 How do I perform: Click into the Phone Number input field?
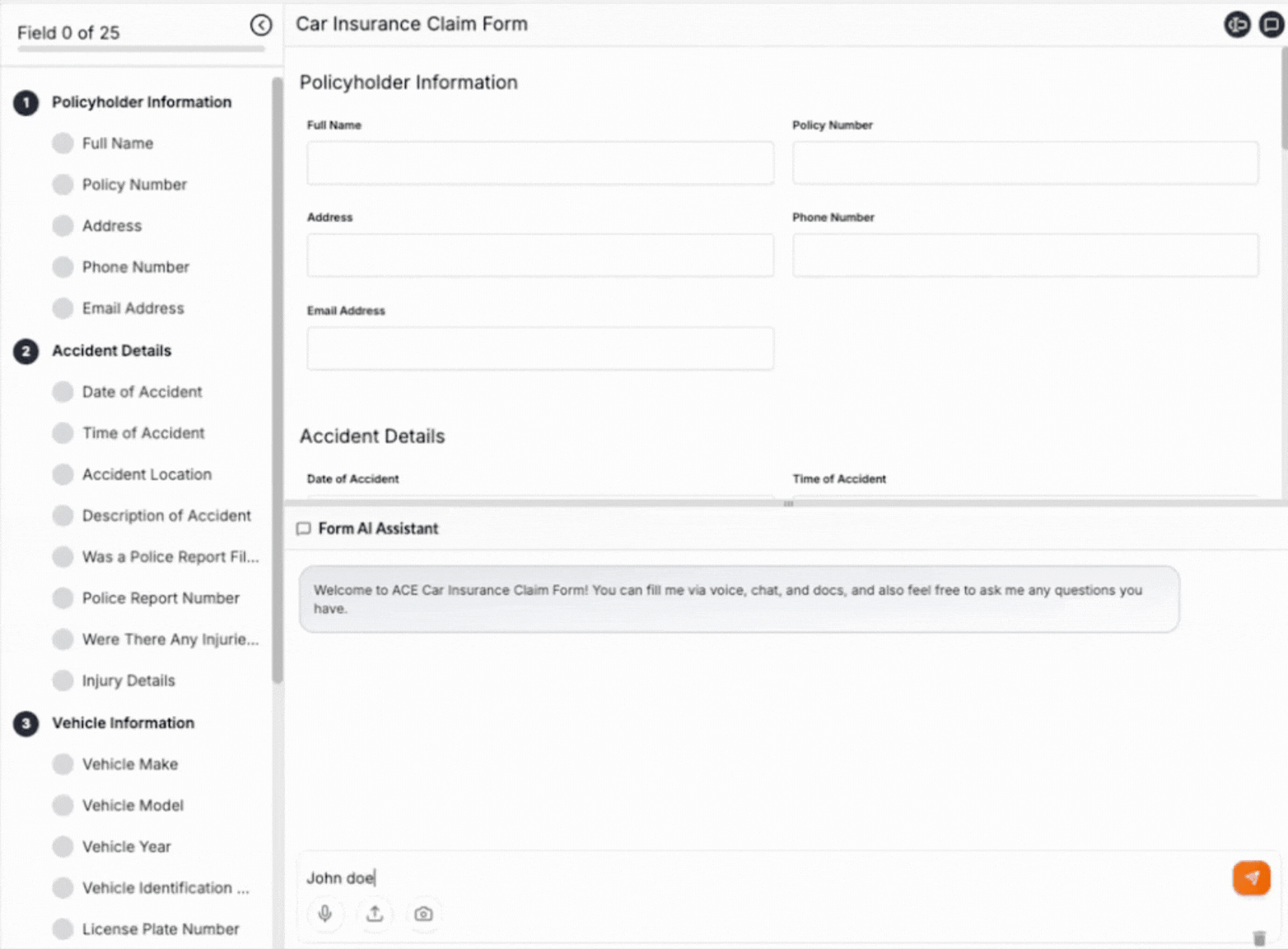tap(1025, 255)
